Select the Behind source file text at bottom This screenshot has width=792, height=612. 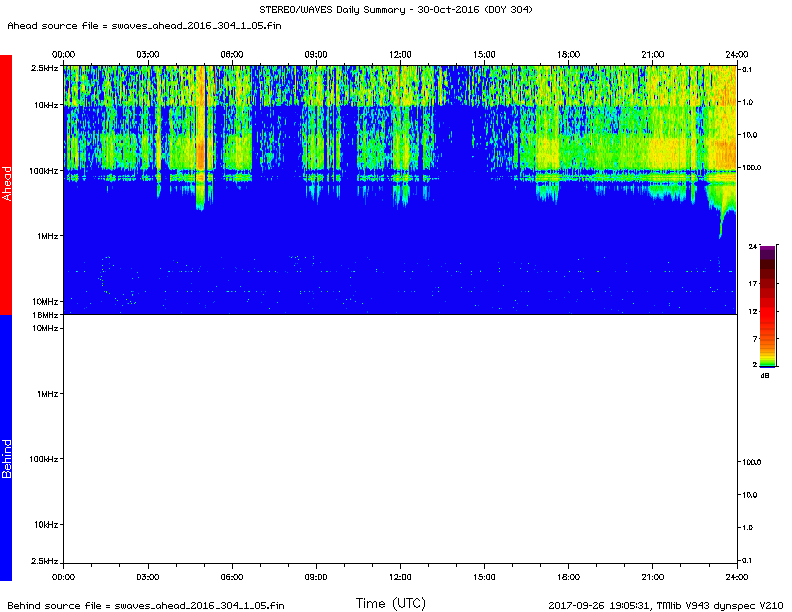(x=145, y=604)
